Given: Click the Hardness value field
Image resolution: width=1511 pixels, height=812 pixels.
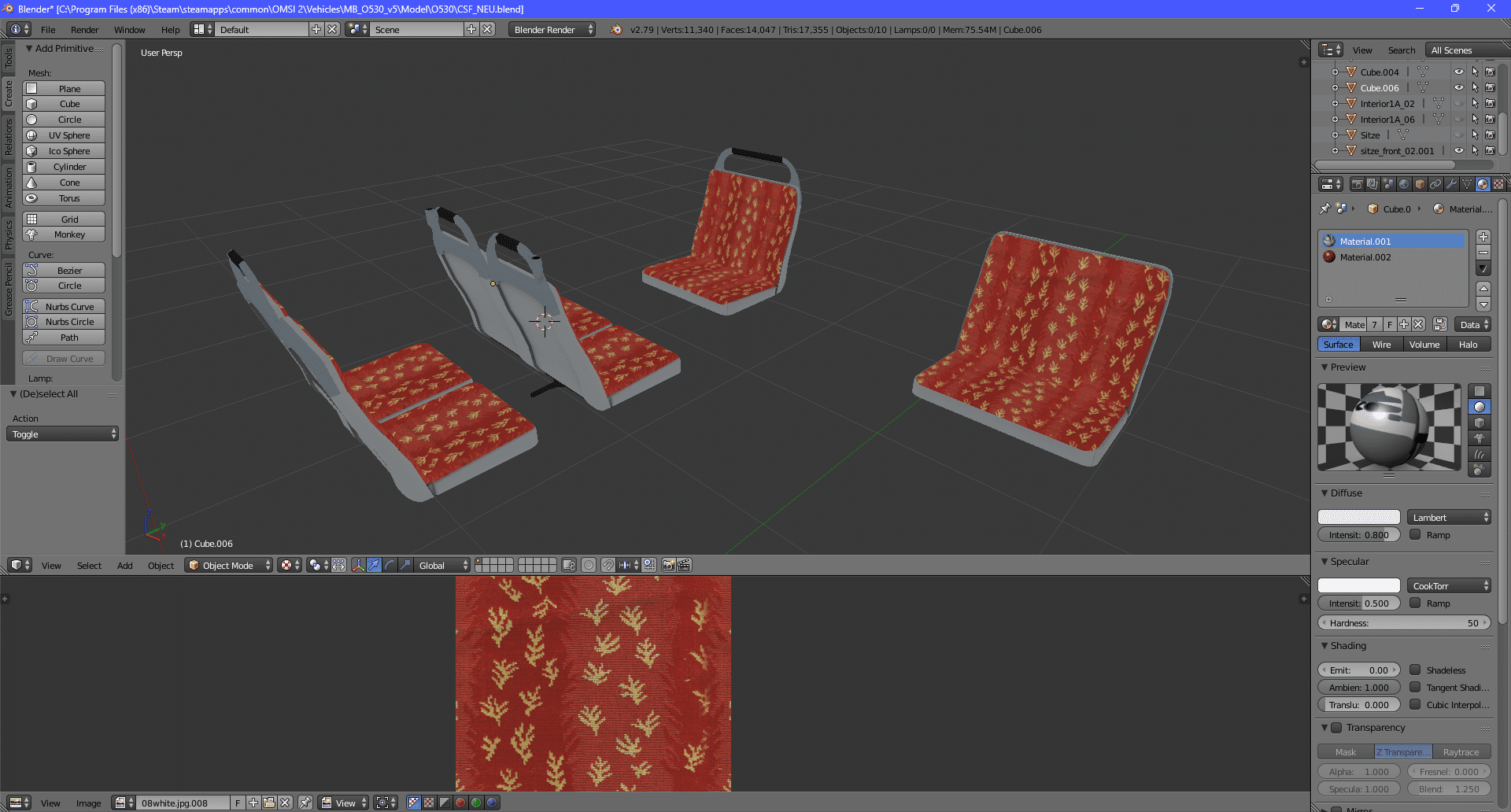Looking at the screenshot, I should coord(1404,623).
